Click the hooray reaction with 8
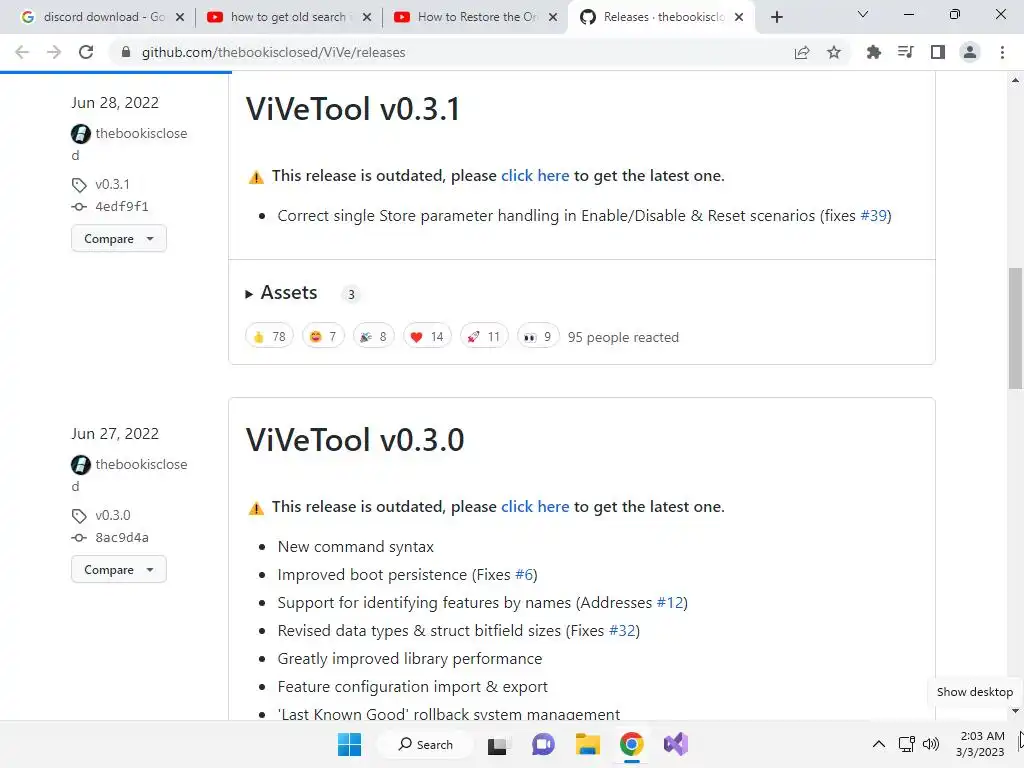1024x768 pixels. click(x=374, y=336)
